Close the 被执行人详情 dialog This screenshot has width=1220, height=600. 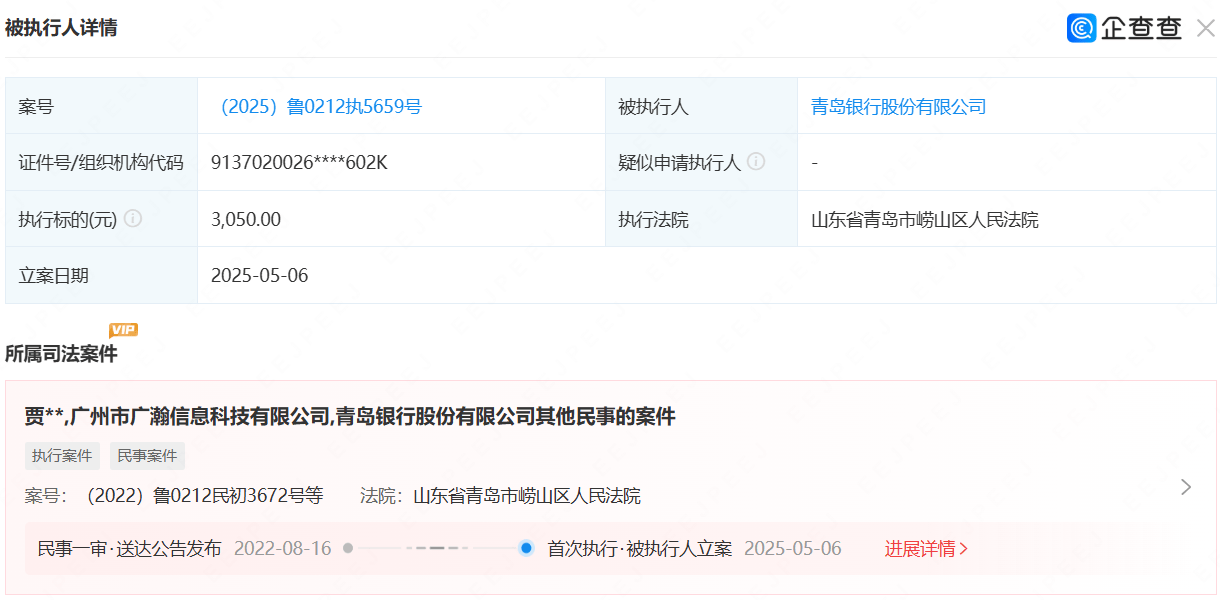(x=1205, y=28)
